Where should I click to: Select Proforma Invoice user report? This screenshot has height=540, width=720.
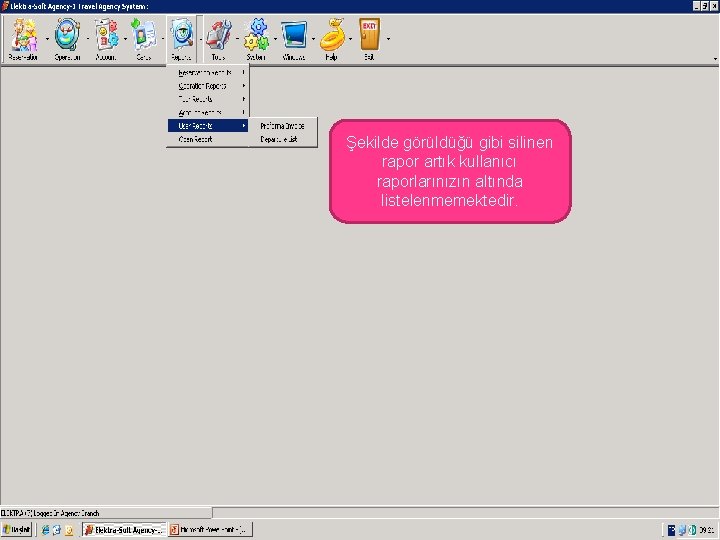point(282,126)
